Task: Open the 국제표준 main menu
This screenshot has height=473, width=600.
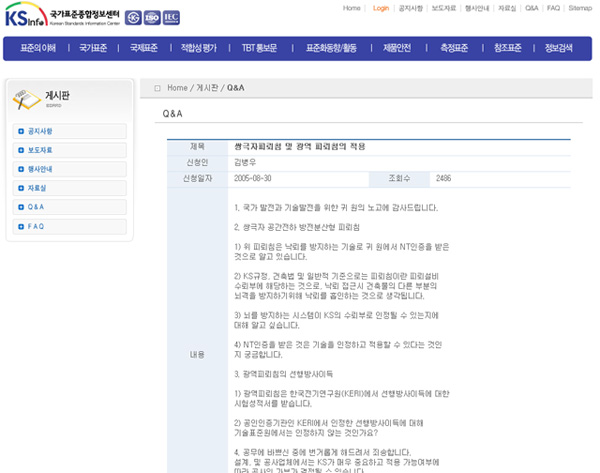Action: pyautogui.click(x=143, y=47)
